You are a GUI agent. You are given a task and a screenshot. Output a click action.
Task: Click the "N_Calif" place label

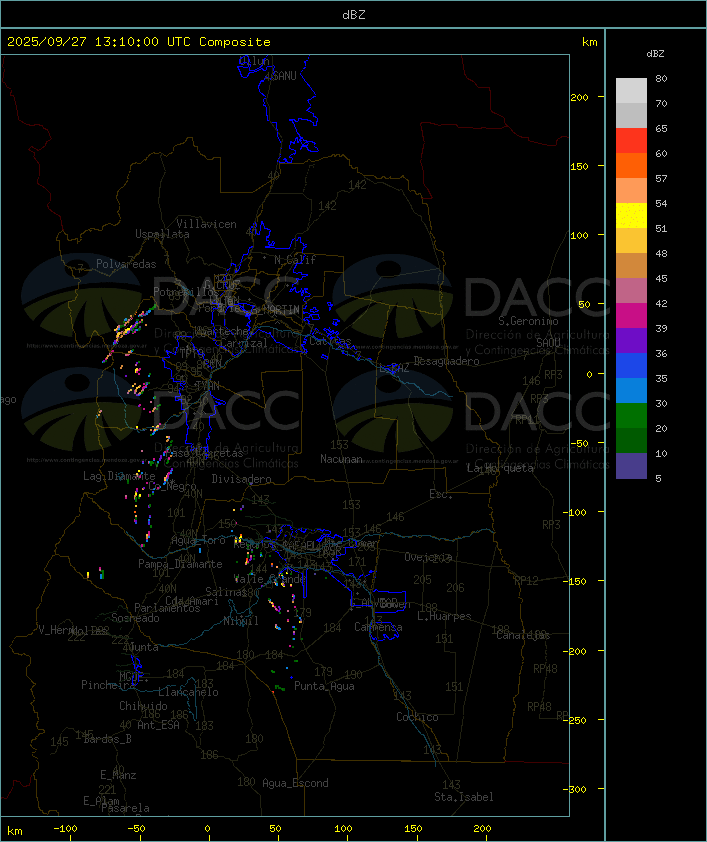[295, 260]
